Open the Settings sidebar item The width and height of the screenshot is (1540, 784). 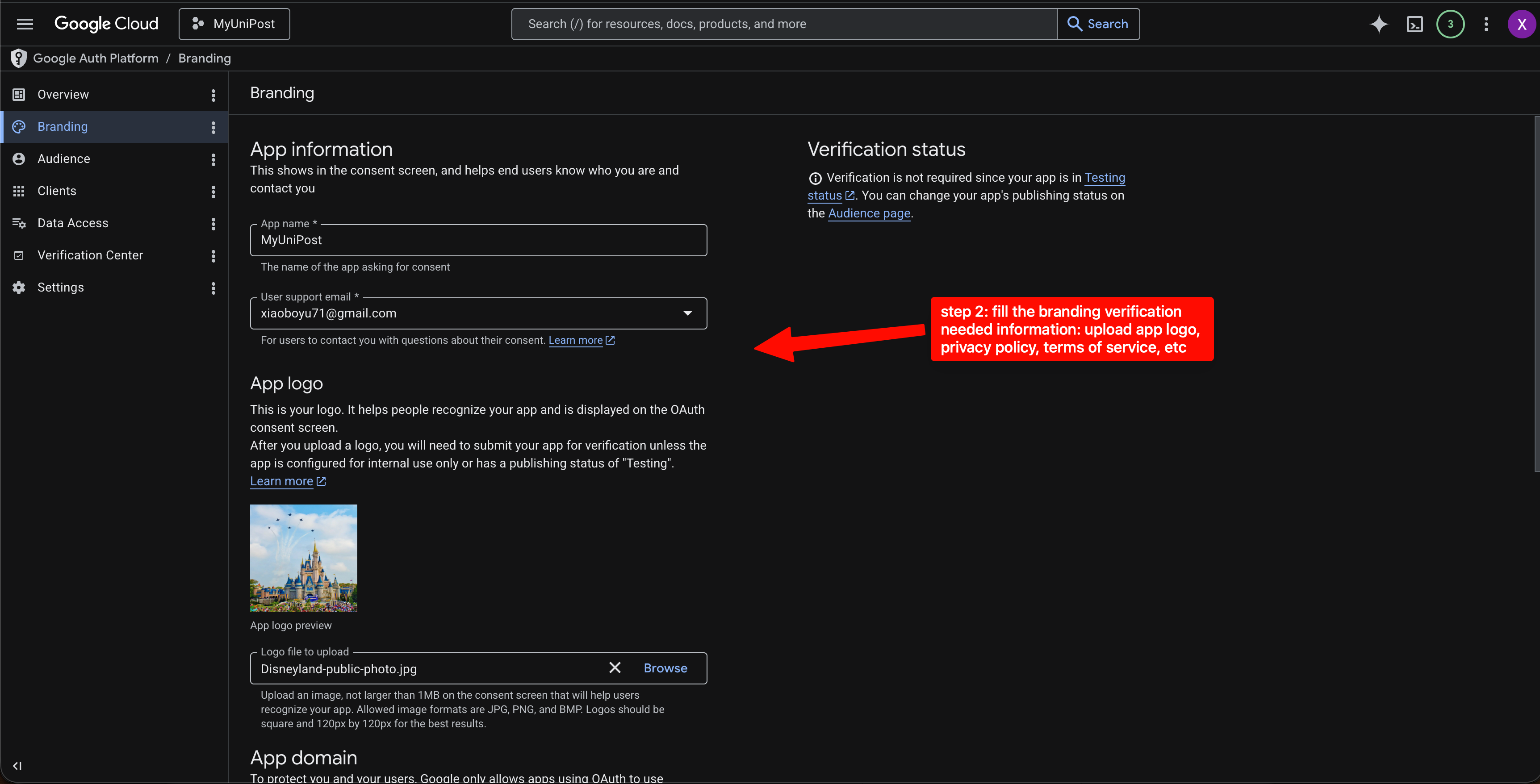click(x=113, y=288)
